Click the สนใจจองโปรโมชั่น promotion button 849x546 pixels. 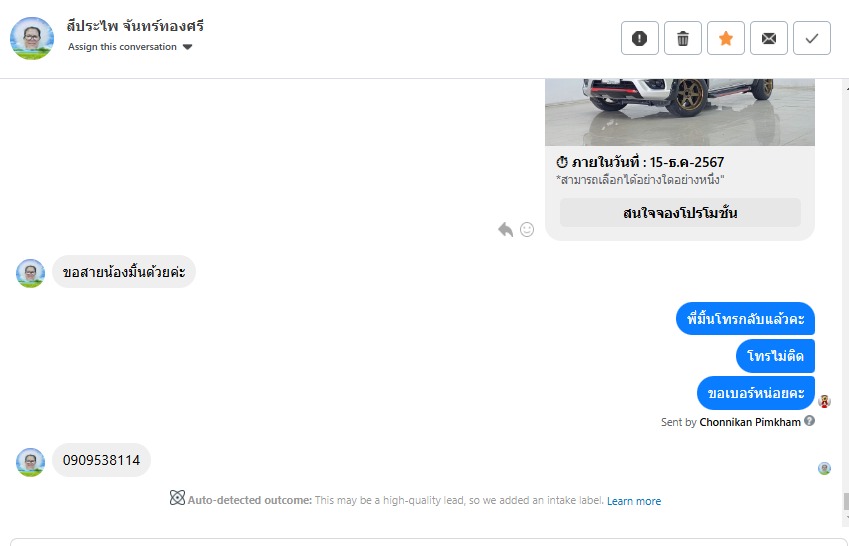(680, 213)
